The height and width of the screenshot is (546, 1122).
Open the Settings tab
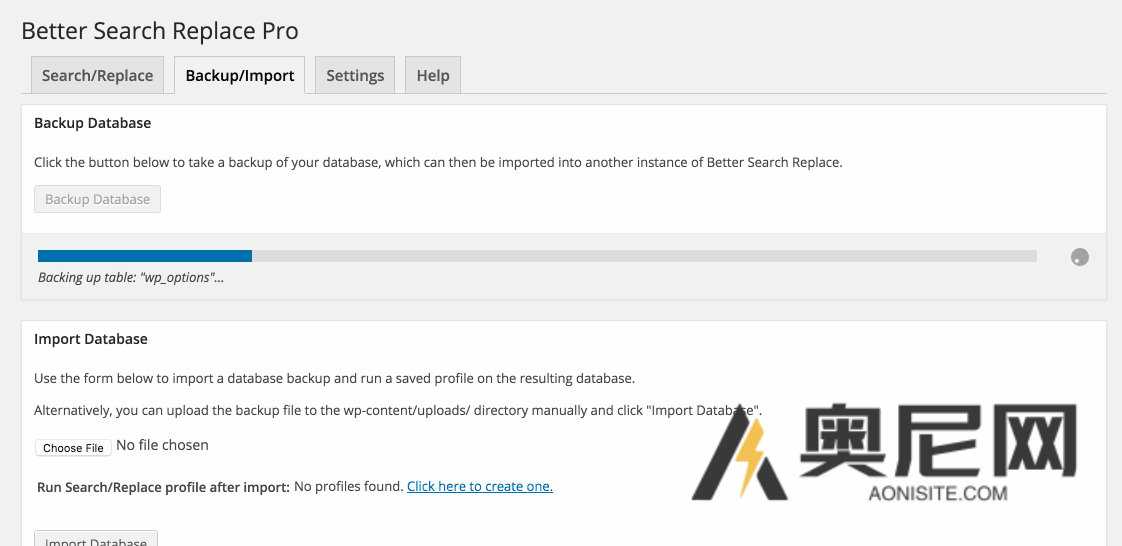(355, 76)
